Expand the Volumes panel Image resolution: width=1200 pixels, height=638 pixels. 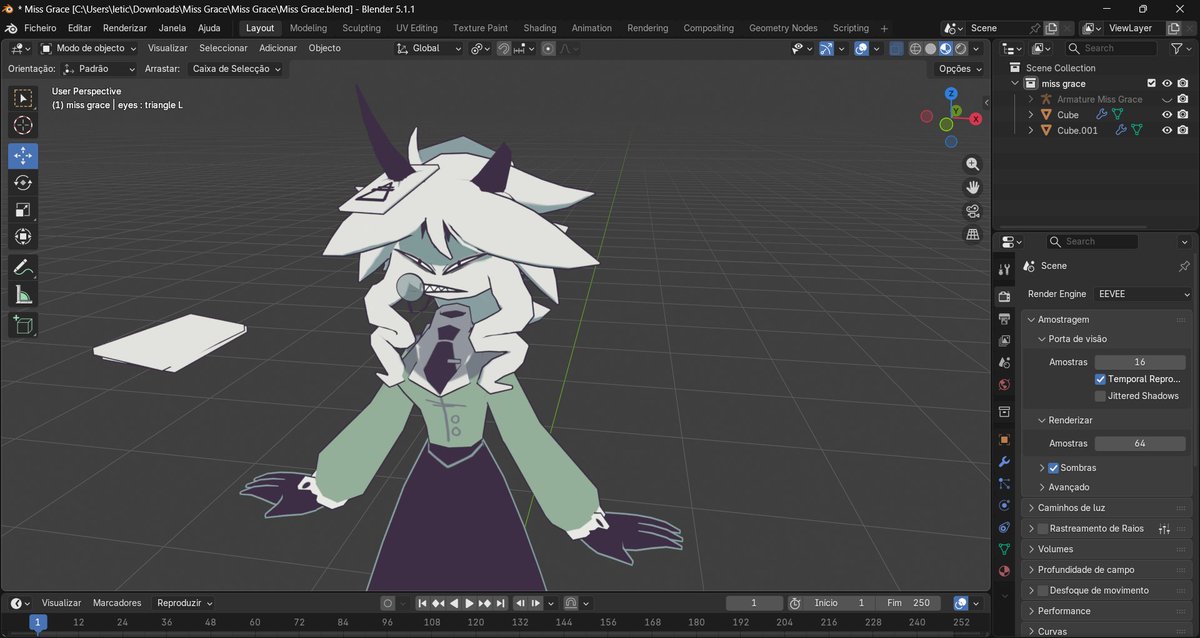click(x=1107, y=549)
